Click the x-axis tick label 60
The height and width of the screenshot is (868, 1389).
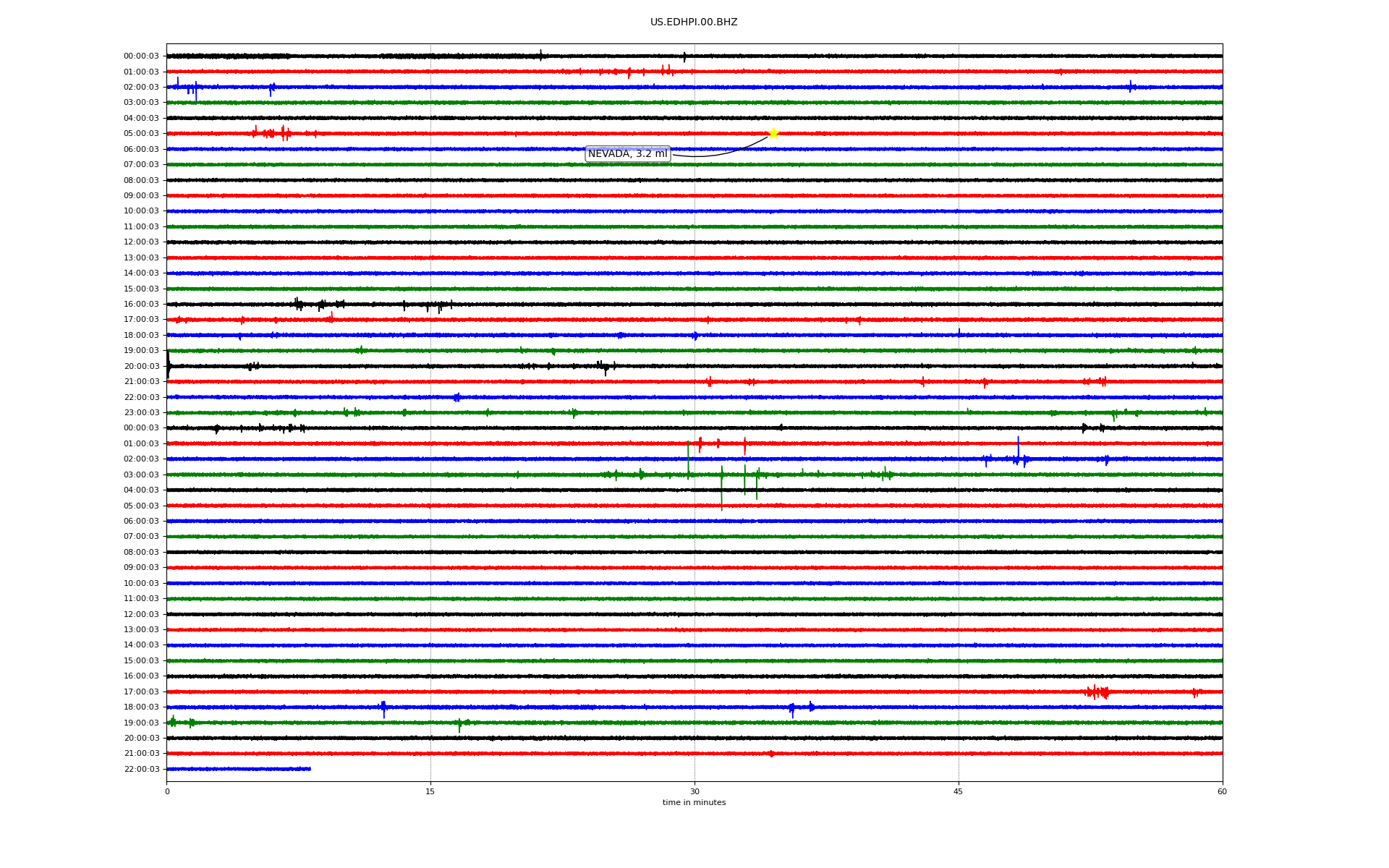pos(1222,791)
